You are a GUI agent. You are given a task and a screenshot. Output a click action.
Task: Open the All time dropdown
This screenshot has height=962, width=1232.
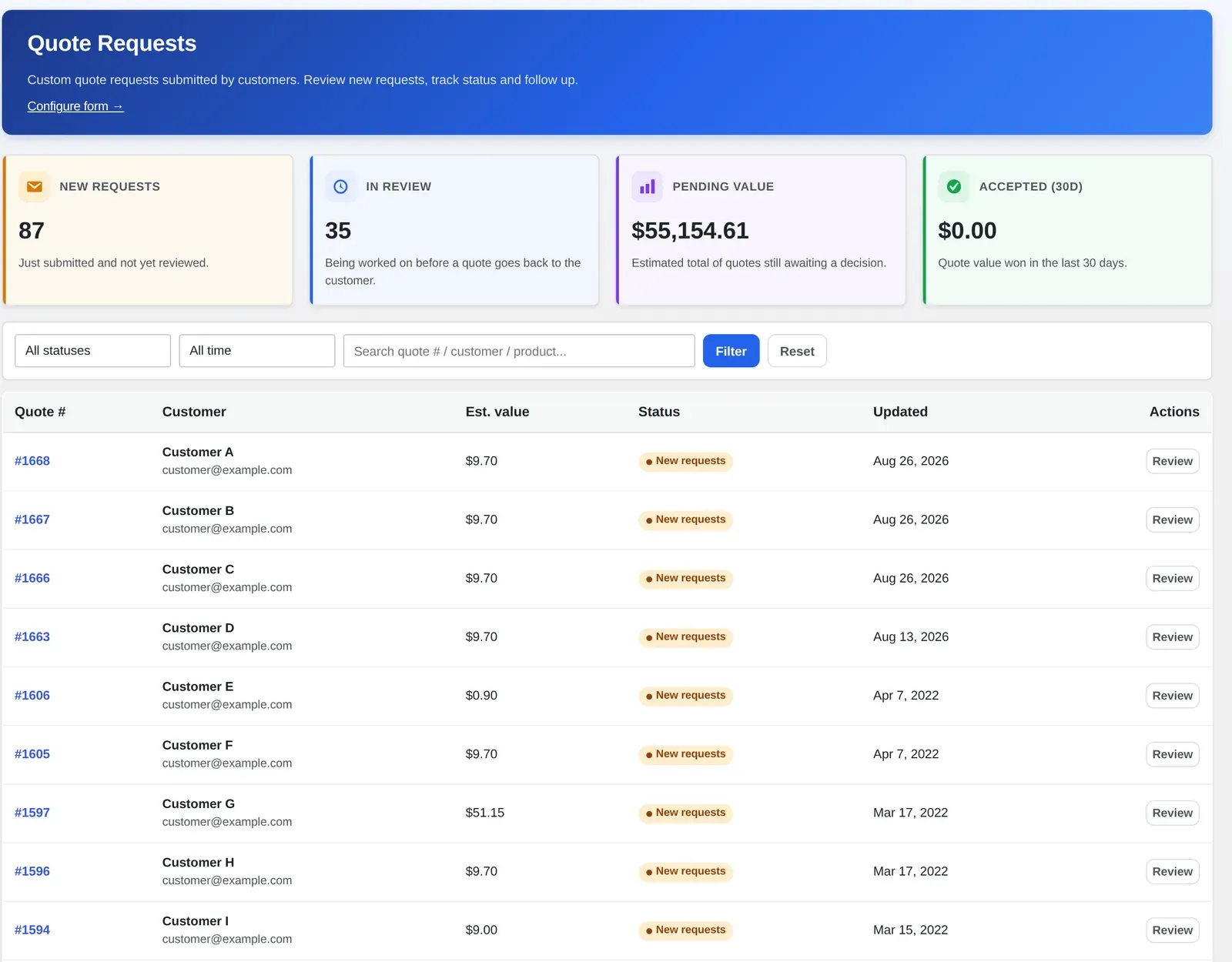pyautogui.click(x=256, y=351)
